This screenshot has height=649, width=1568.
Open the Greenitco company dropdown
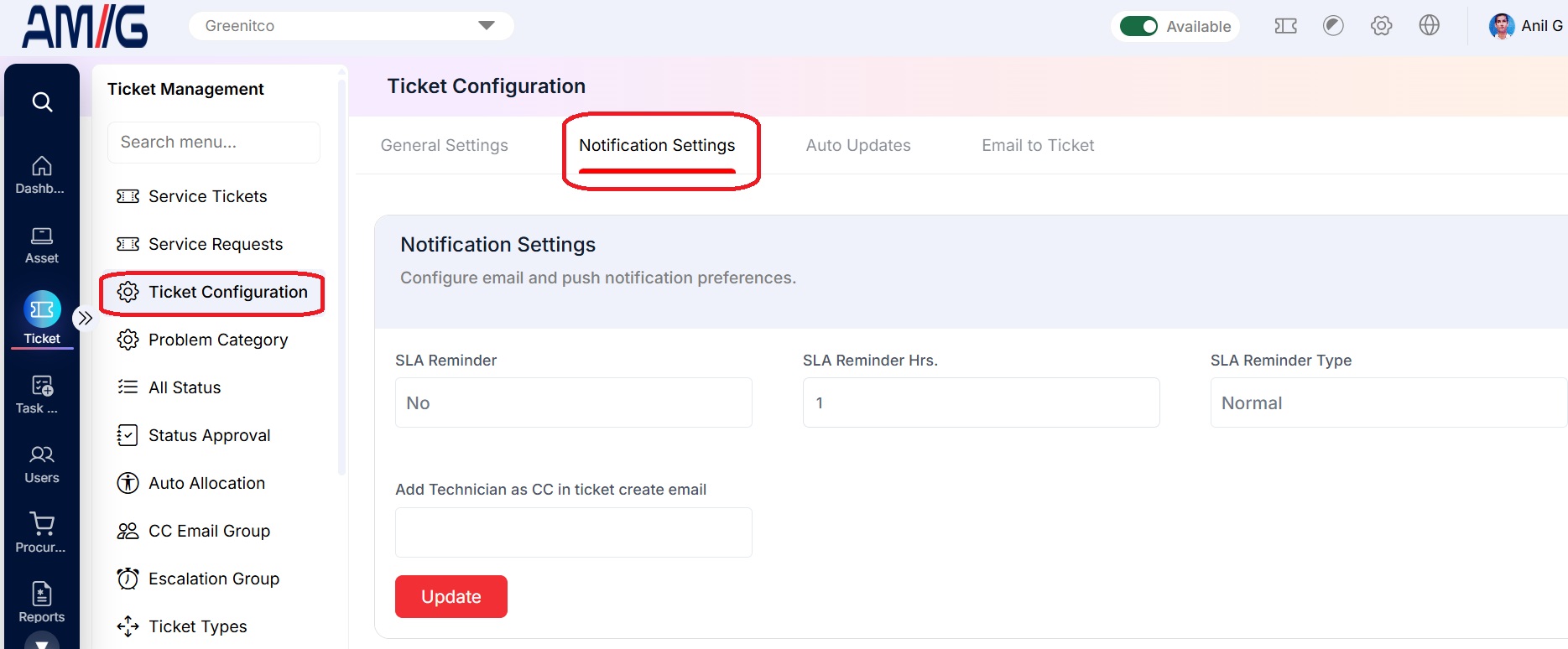[x=352, y=26]
